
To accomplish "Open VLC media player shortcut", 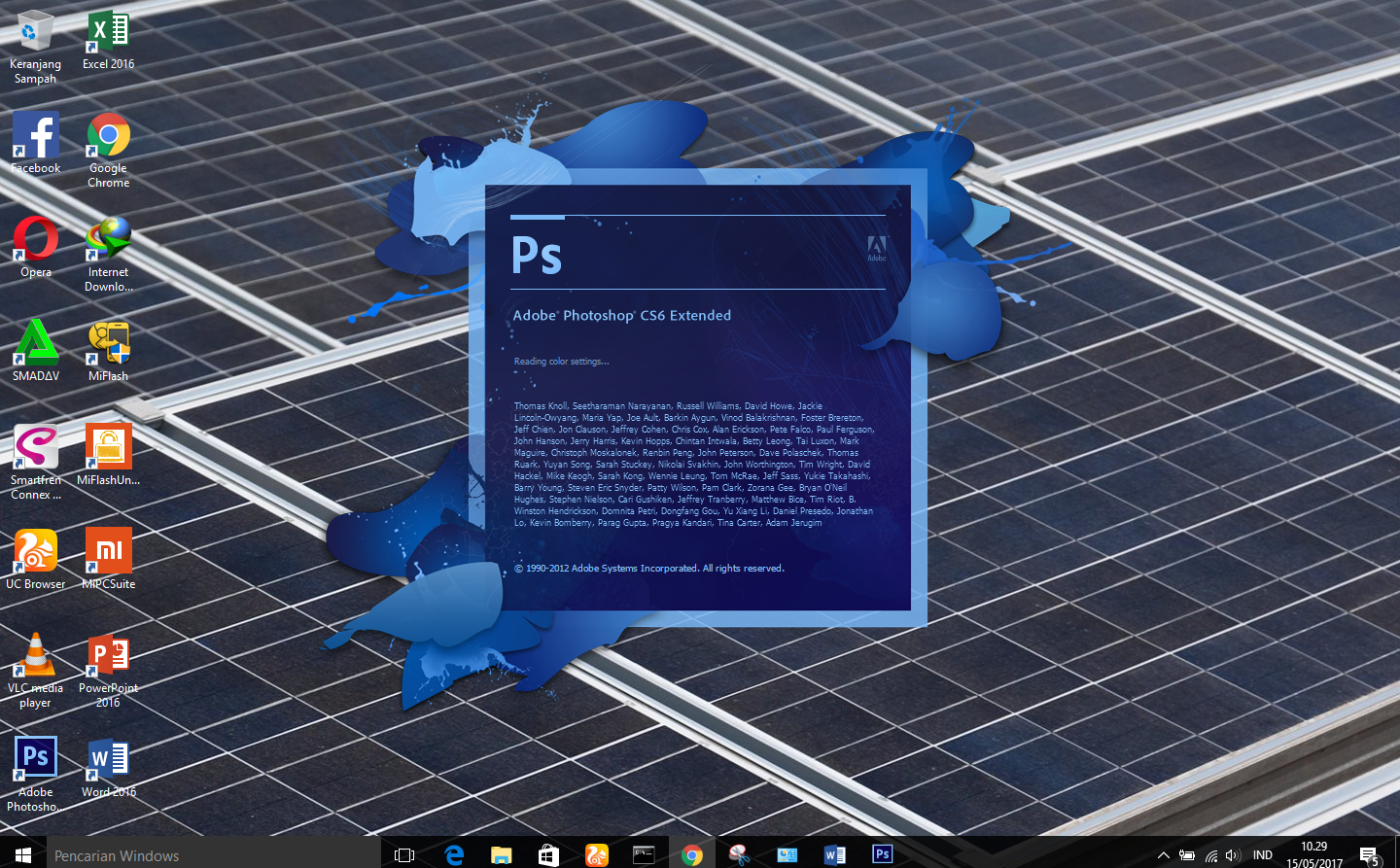I will pos(35,671).
